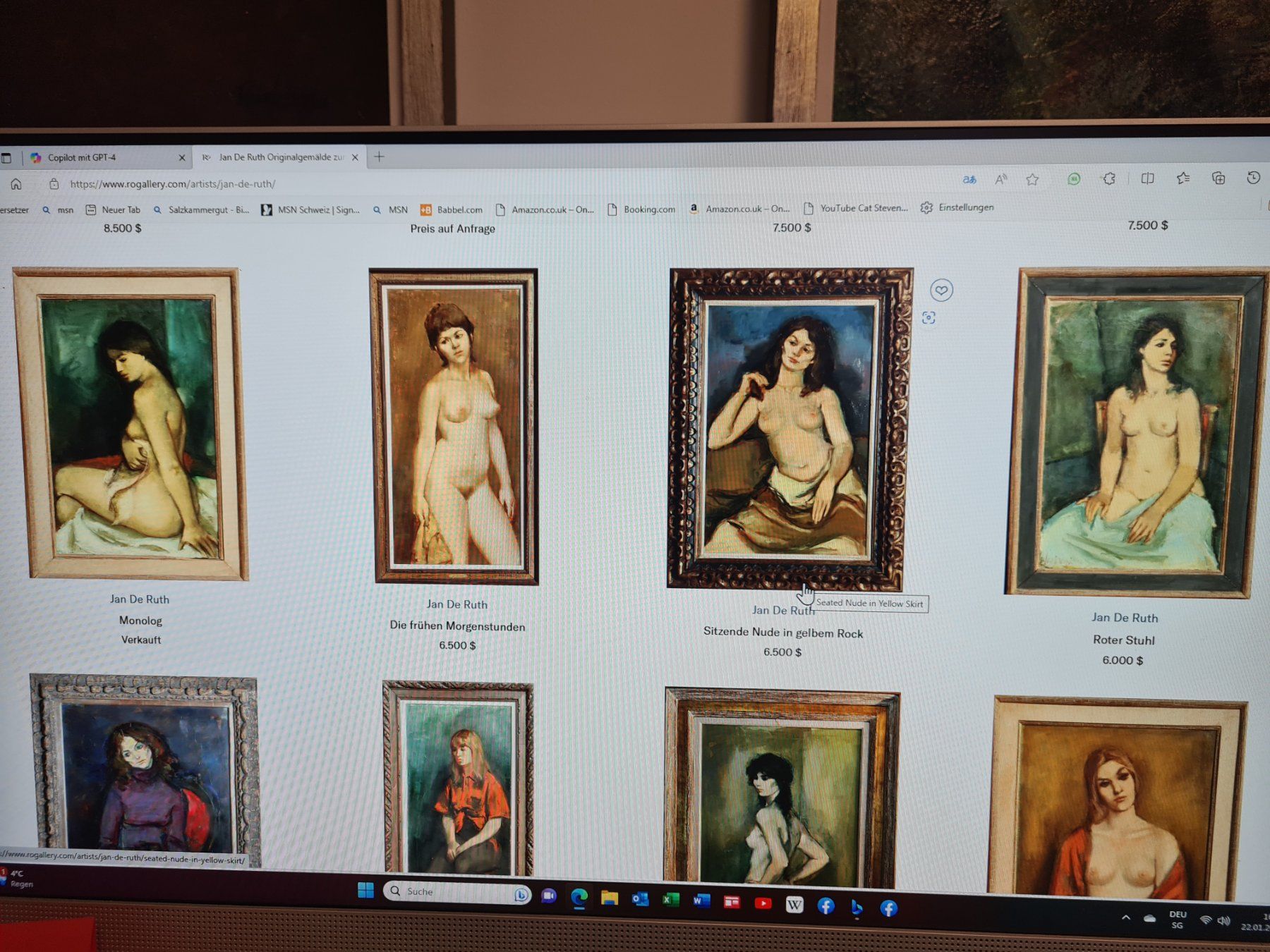Open the Wi-Fi network tray icon
This screenshot has width=1270, height=952.
pyautogui.click(x=1206, y=920)
